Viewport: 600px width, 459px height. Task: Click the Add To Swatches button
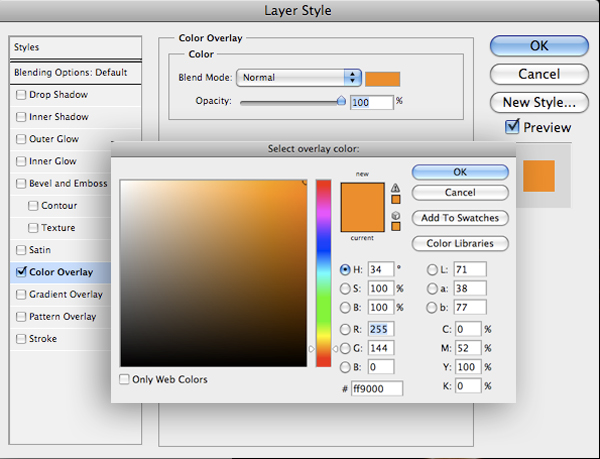[x=460, y=218]
